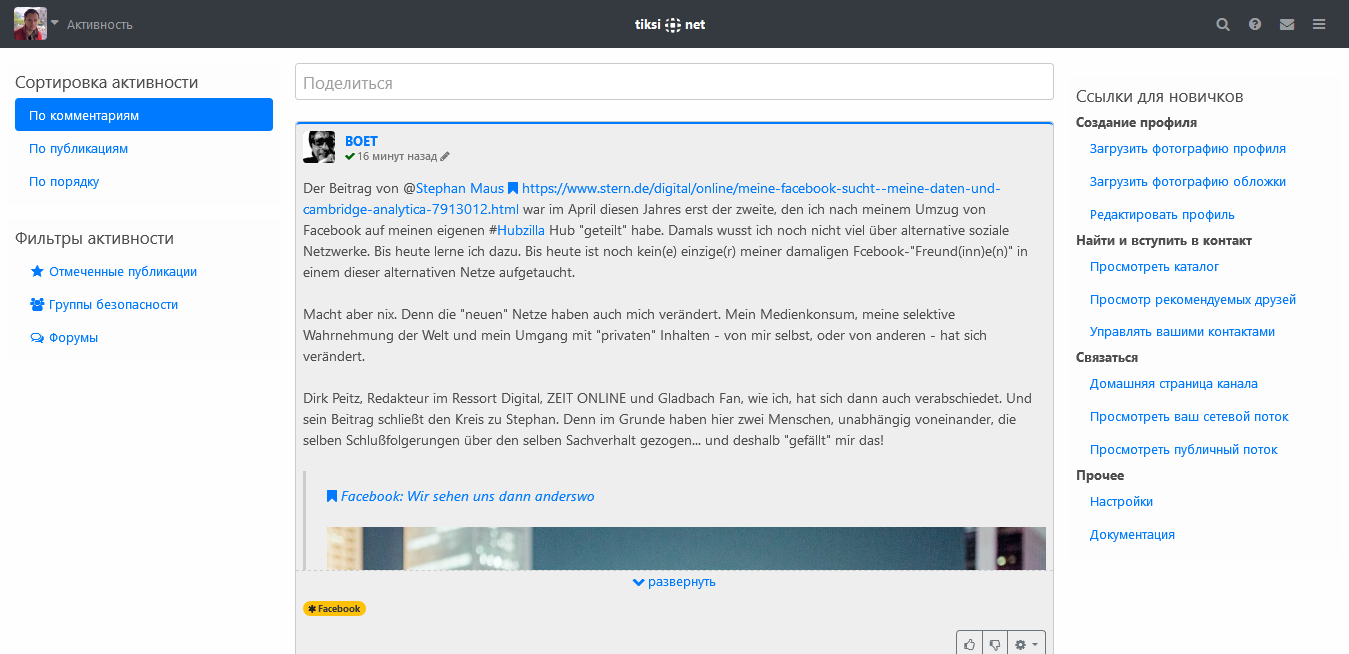Image resolution: width=1349 pixels, height=654 pixels.
Task: Click the BOET author avatar
Action: pyautogui.click(x=319, y=147)
